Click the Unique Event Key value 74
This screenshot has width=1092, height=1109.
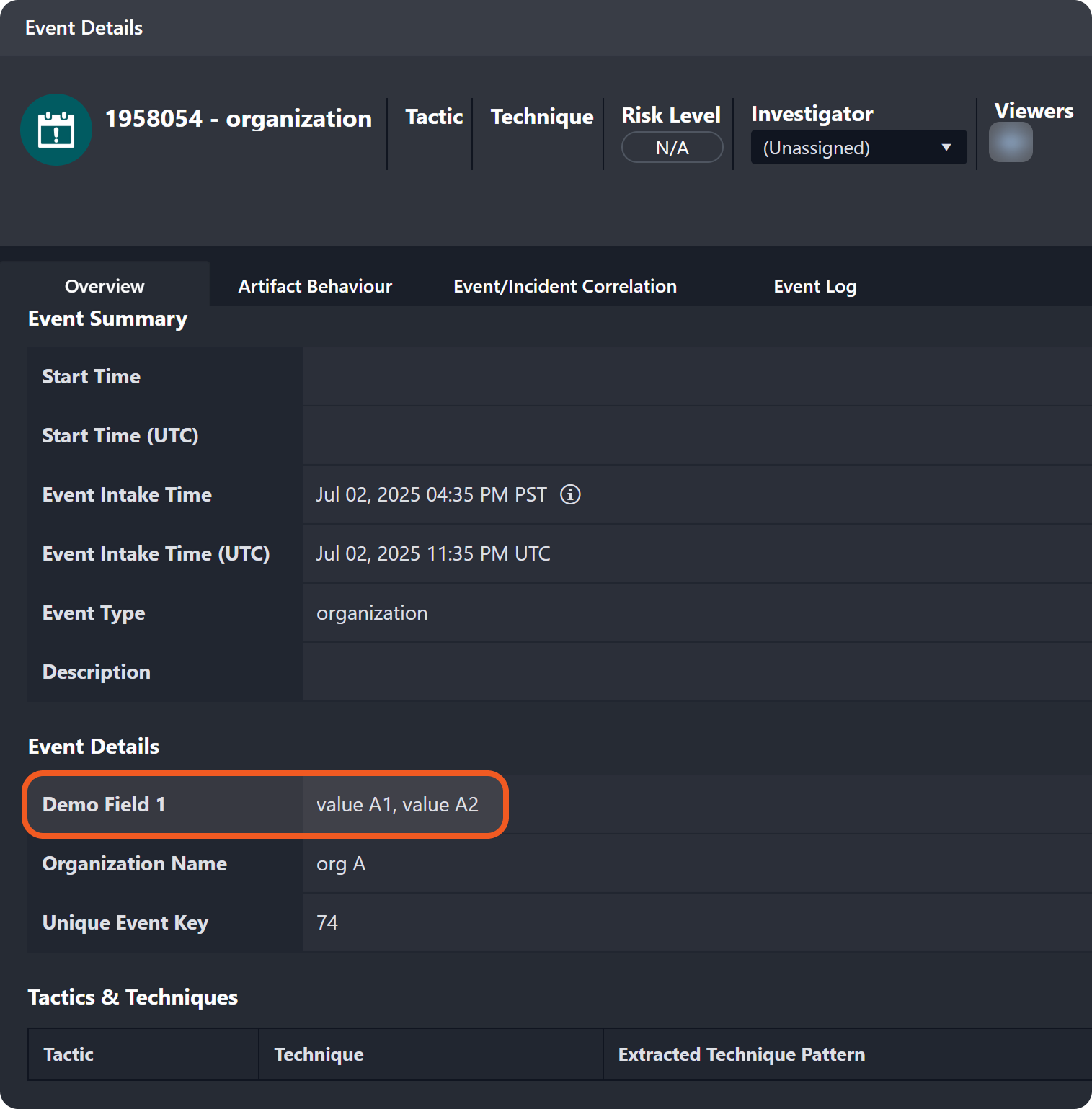[327, 922]
